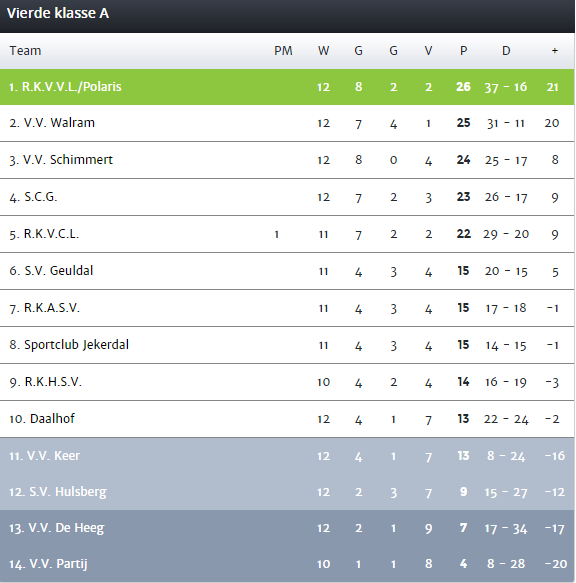The height and width of the screenshot is (583, 576).
Task: Open R.K.H.S.V. in the ranking
Action: tap(287, 382)
